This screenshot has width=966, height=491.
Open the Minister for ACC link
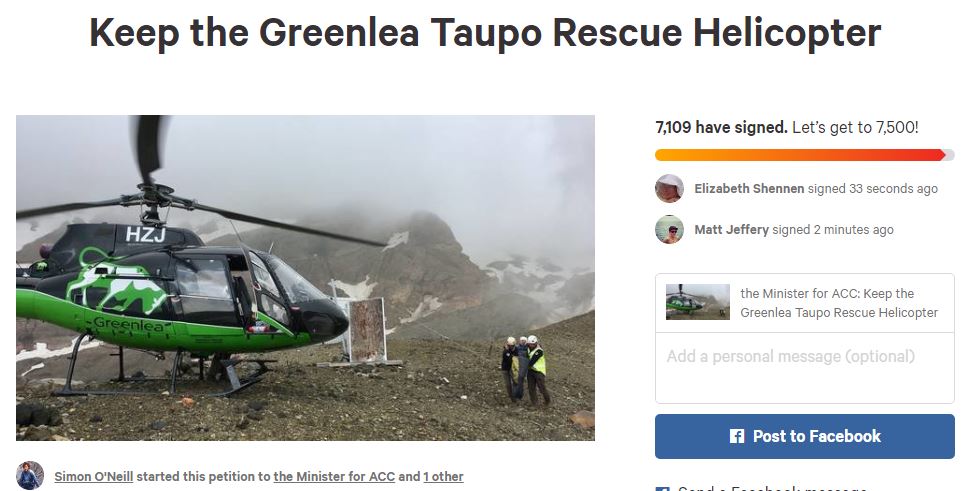coord(334,476)
